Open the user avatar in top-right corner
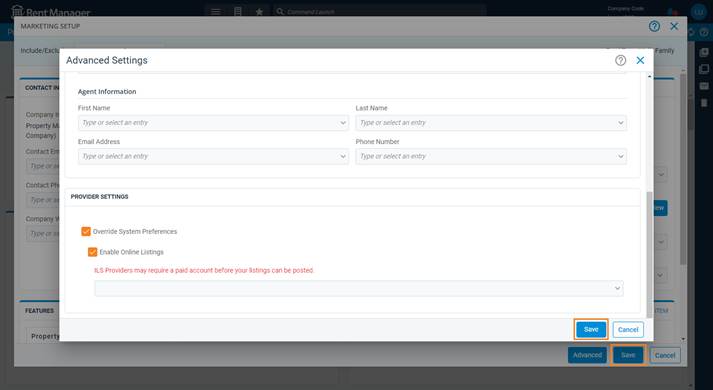The width and height of the screenshot is (713, 390). click(x=698, y=12)
